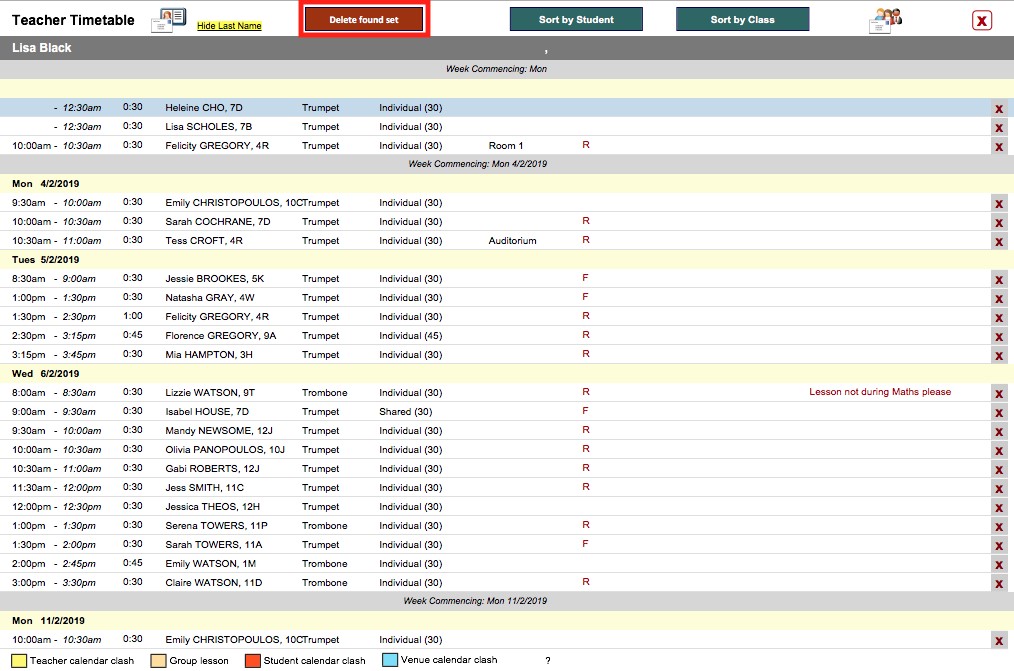Click the teacher contact card icon
The width and height of the screenshot is (1014, 671).
(169, 20)
